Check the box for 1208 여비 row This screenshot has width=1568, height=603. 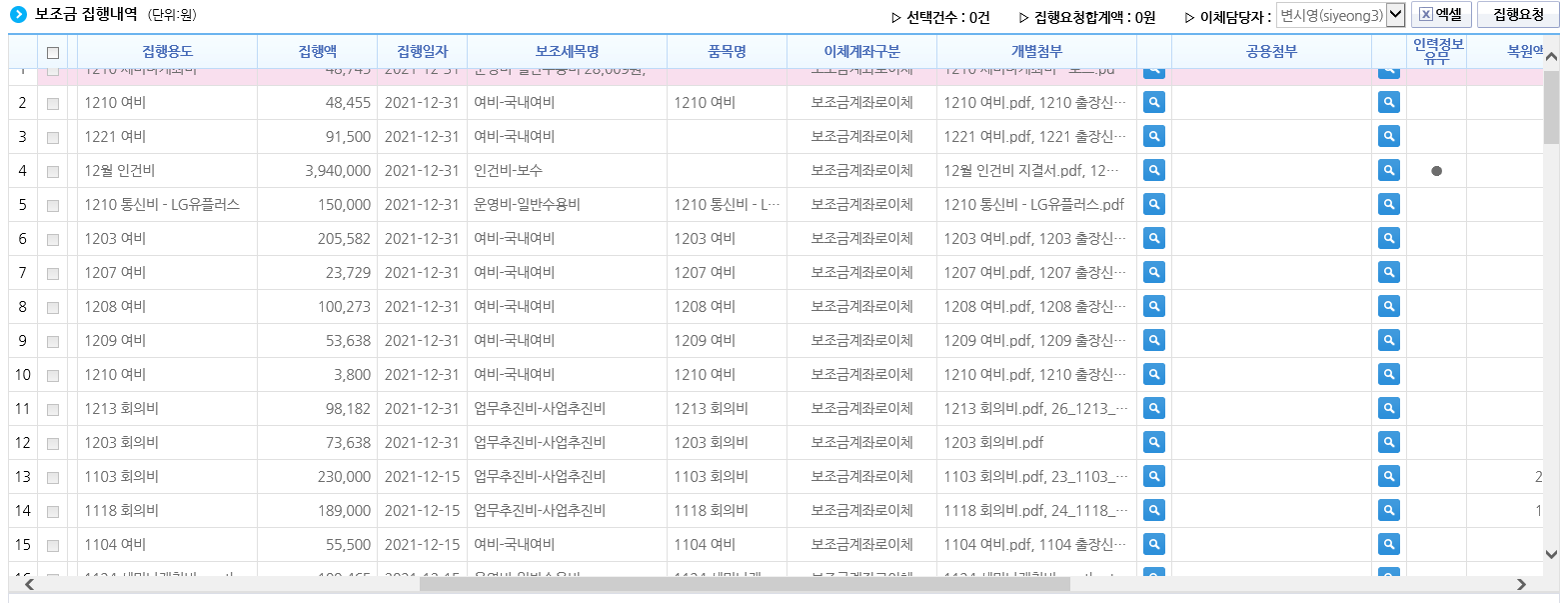[53, 307]
